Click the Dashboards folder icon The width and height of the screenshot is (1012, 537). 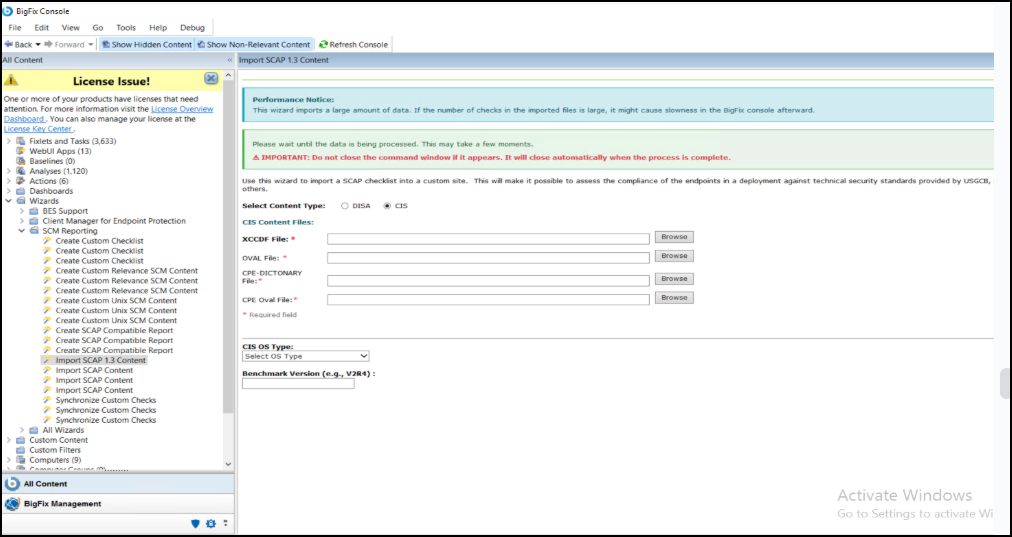20,191
